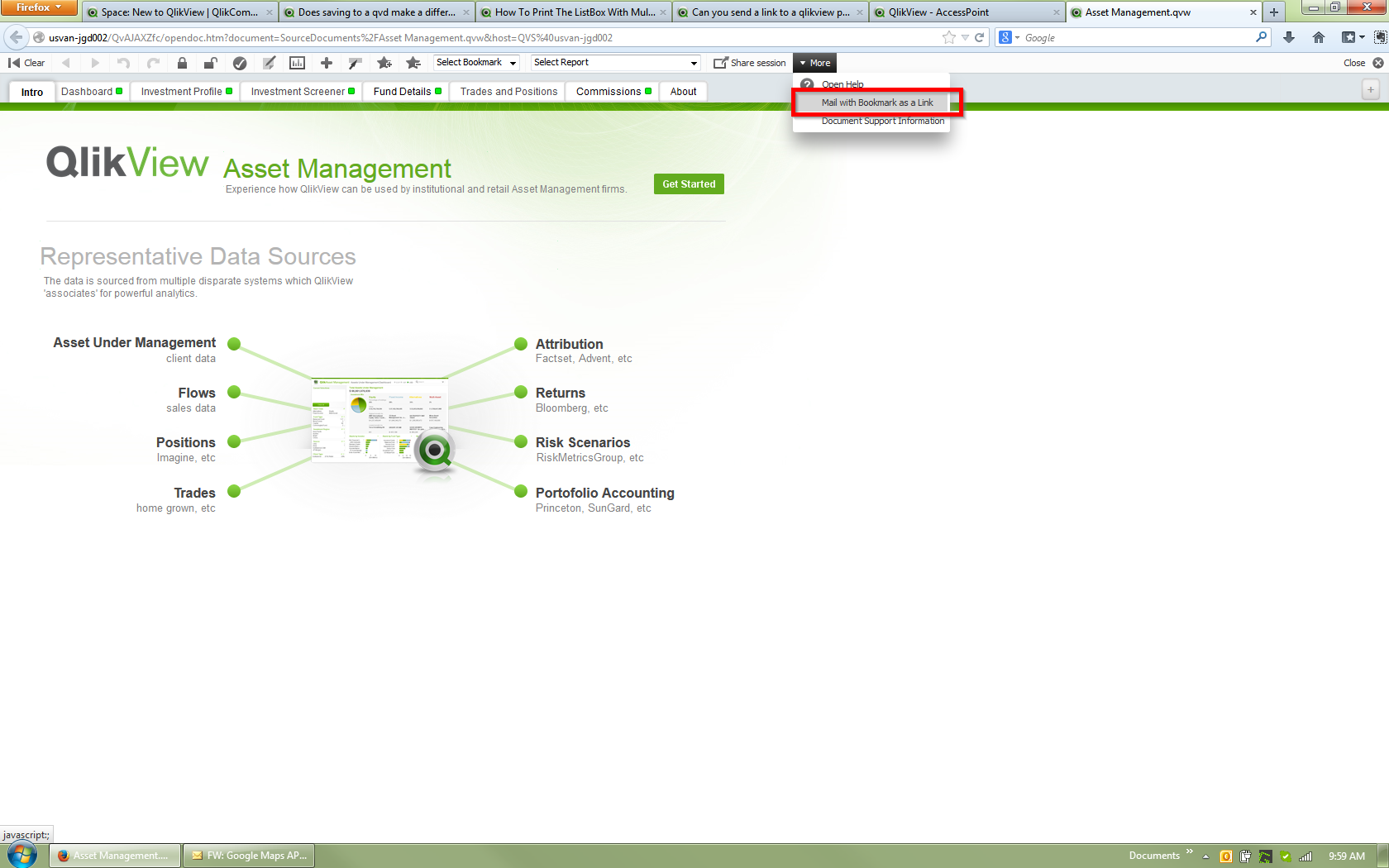Viewport: 1389px width, 868px height.
Task: Switch to the Commissions sheet tab
Action: click(613, 92)
